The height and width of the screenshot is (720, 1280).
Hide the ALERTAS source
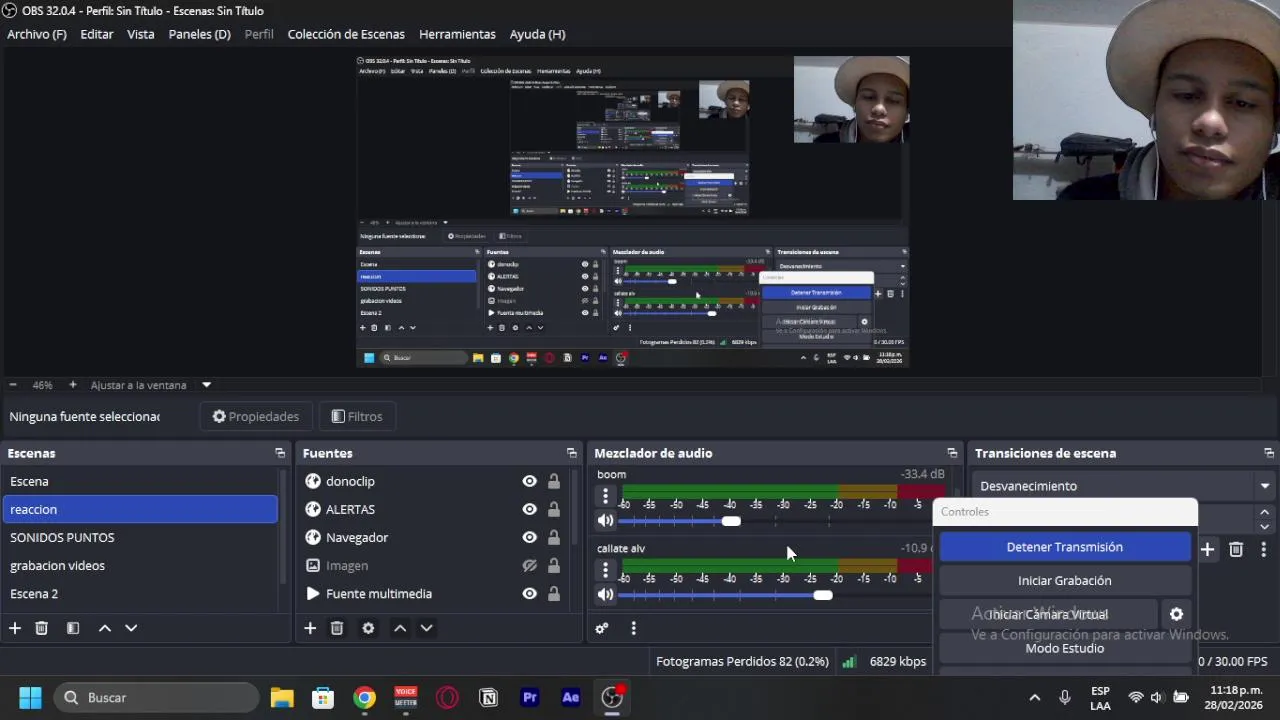tap(530, 509)
